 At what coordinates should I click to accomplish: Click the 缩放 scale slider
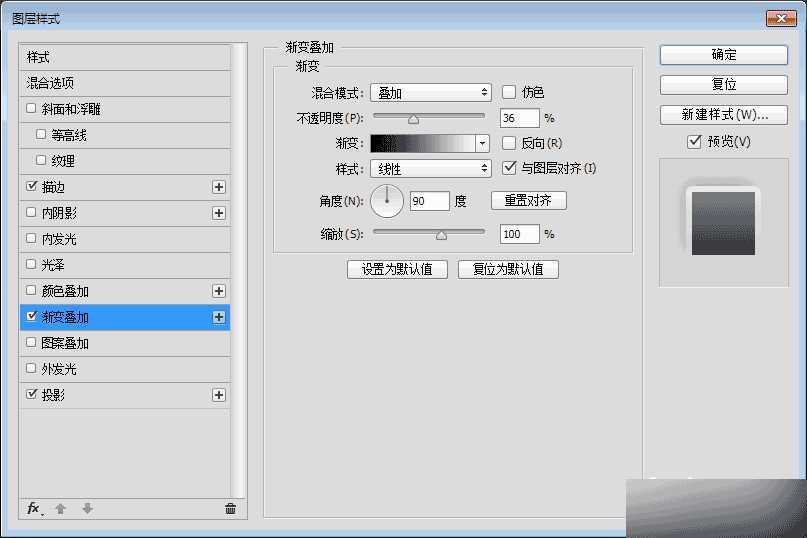(x=429, y=234)
